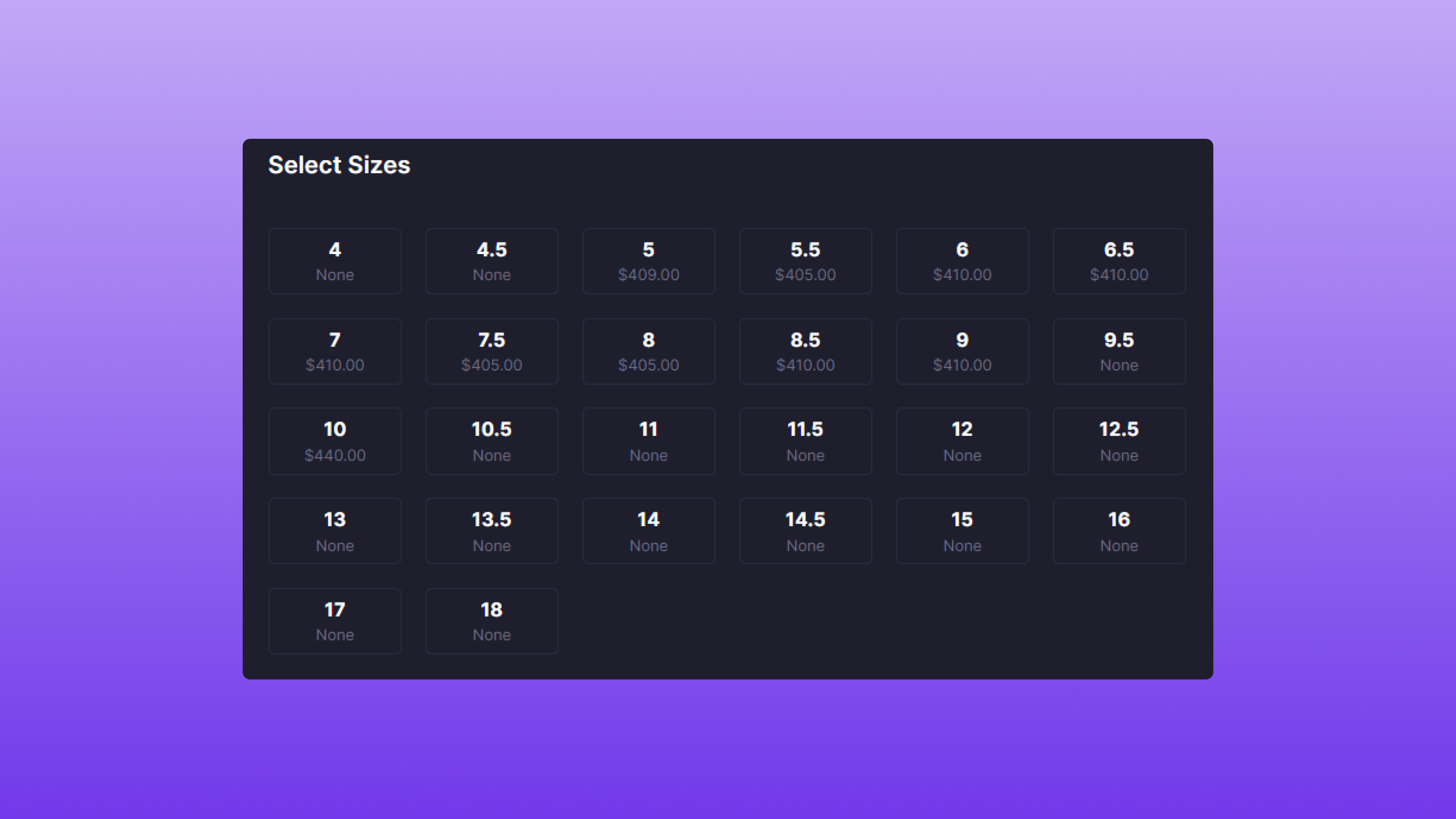Click the size 9.5 tile

(x=1119, y=351)
